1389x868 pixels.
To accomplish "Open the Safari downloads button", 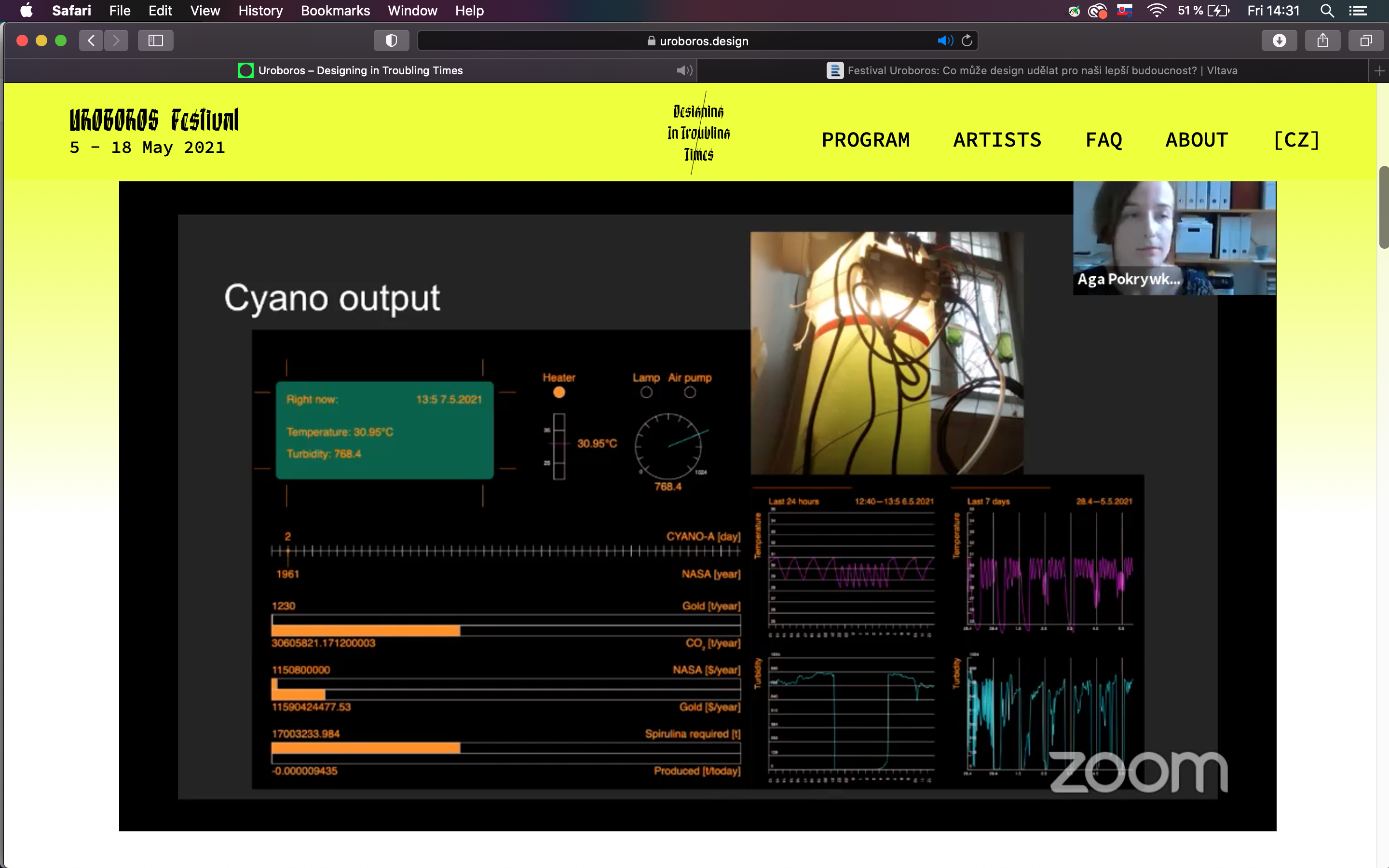I will (x=1279, y=41).
